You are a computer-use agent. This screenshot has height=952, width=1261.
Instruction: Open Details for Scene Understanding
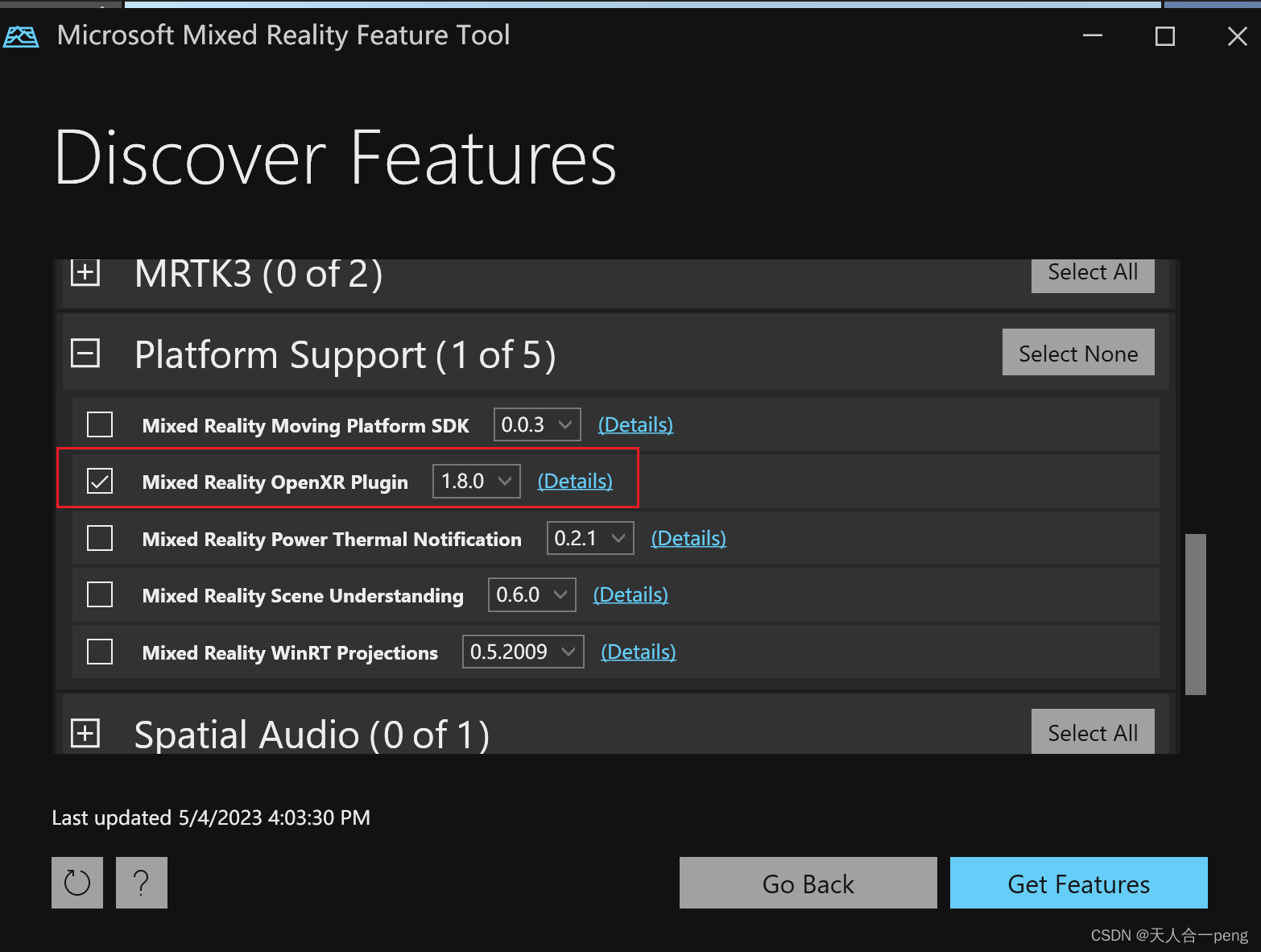(x=630, y=594)
